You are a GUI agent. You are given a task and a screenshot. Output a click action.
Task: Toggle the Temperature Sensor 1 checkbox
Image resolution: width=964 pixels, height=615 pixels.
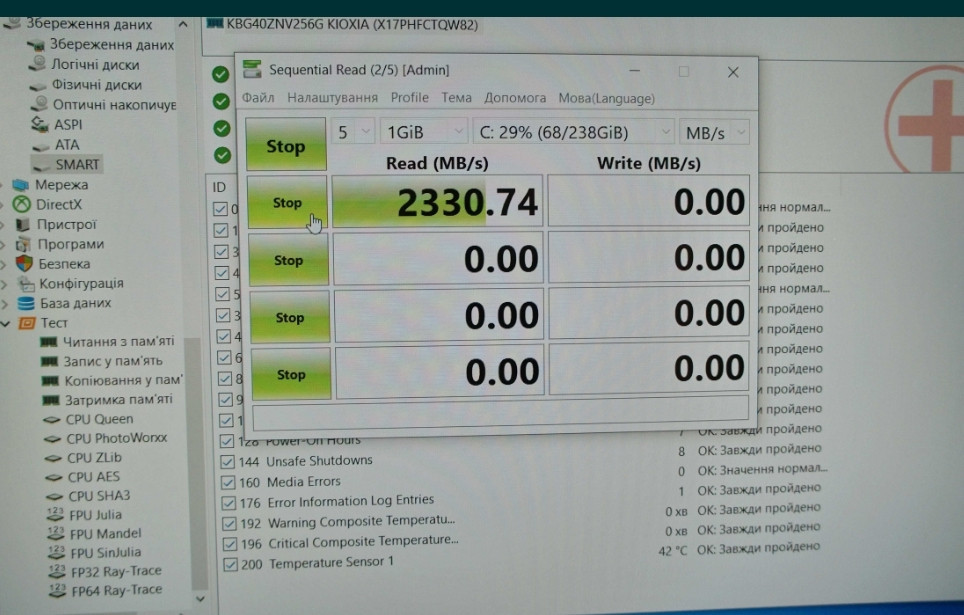tap(228, 563)
